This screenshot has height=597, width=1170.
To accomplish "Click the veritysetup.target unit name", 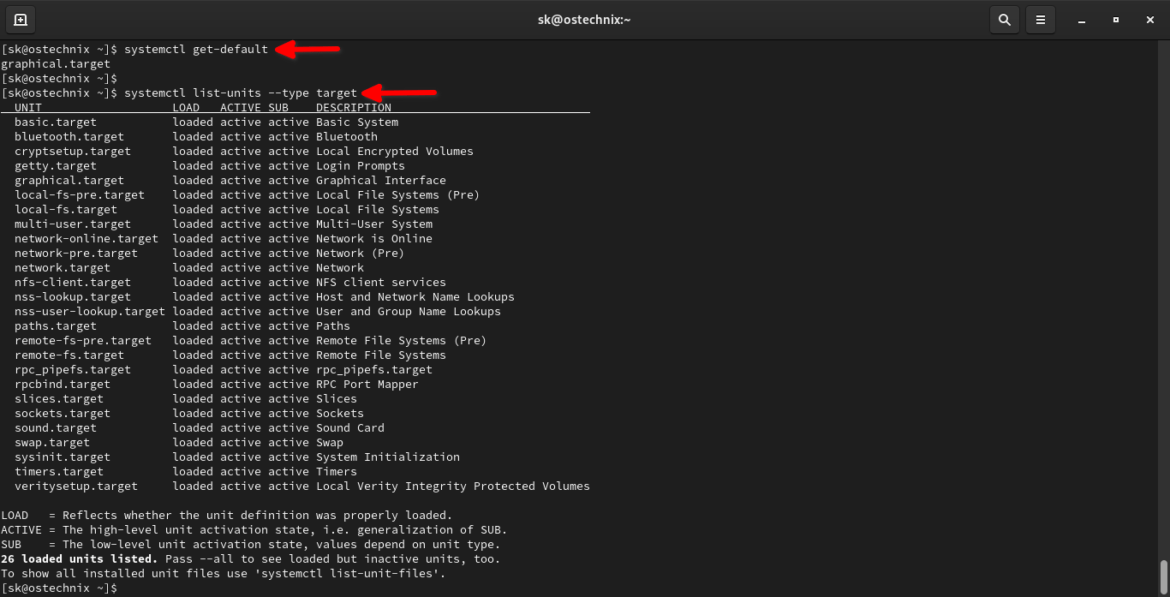I will click(x=76, y=486).
